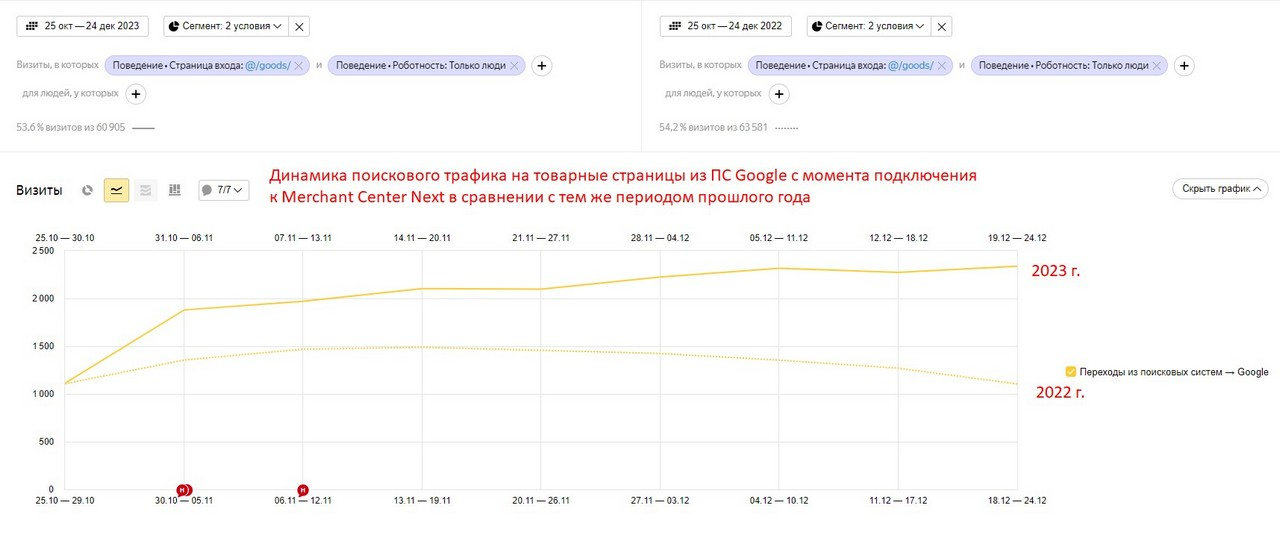
Task: Remove left Роботность: Только люди condition
Action: coord(514,66)
